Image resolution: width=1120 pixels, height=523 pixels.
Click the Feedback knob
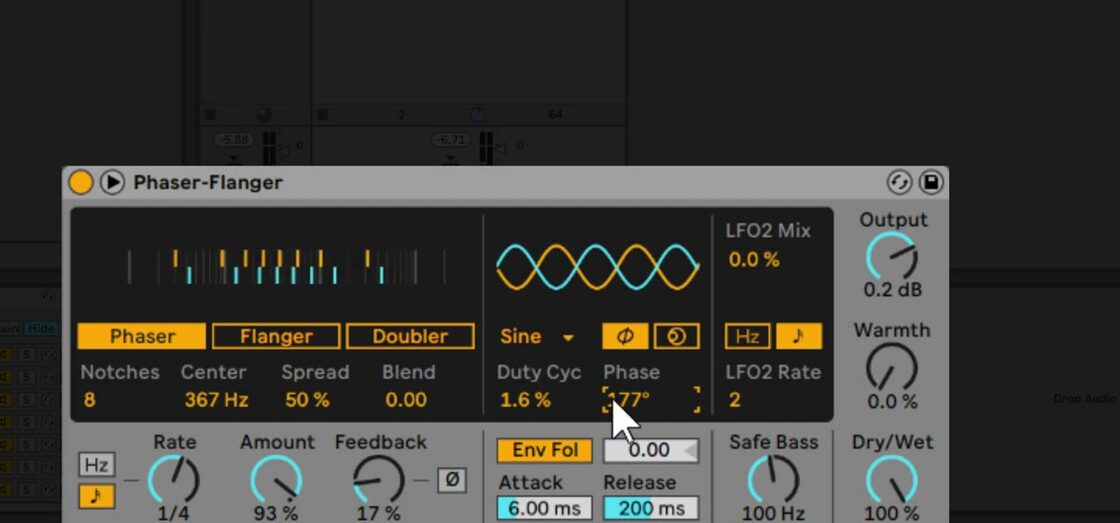[x=379, y=480]
